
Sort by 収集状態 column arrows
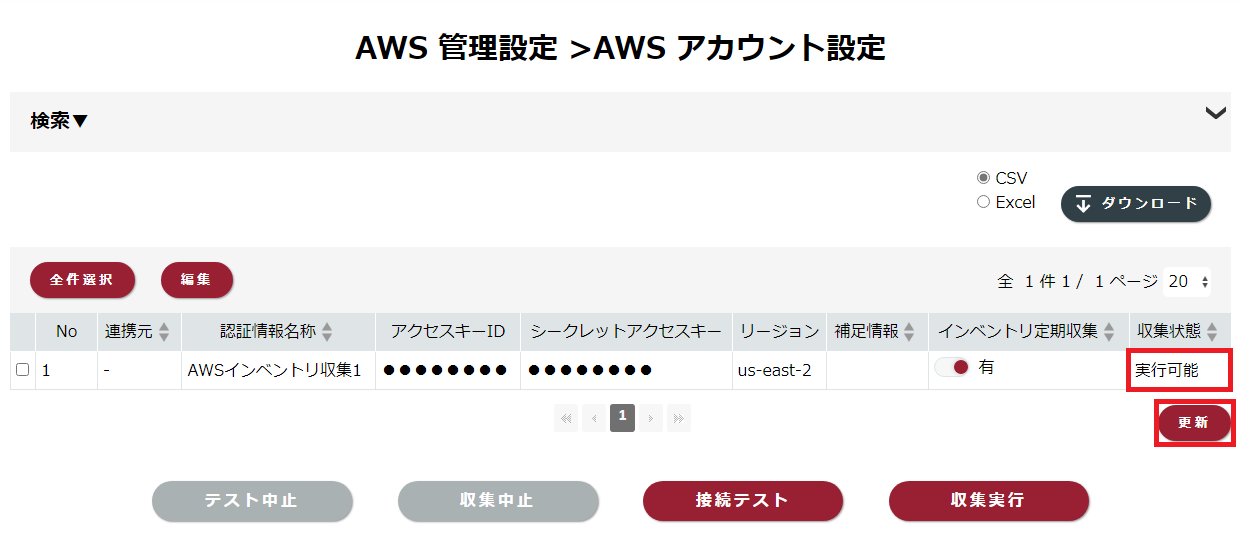(1212, 332)
